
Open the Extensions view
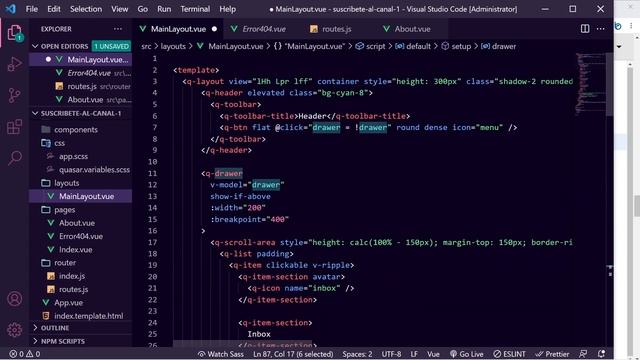click(15, 127)
